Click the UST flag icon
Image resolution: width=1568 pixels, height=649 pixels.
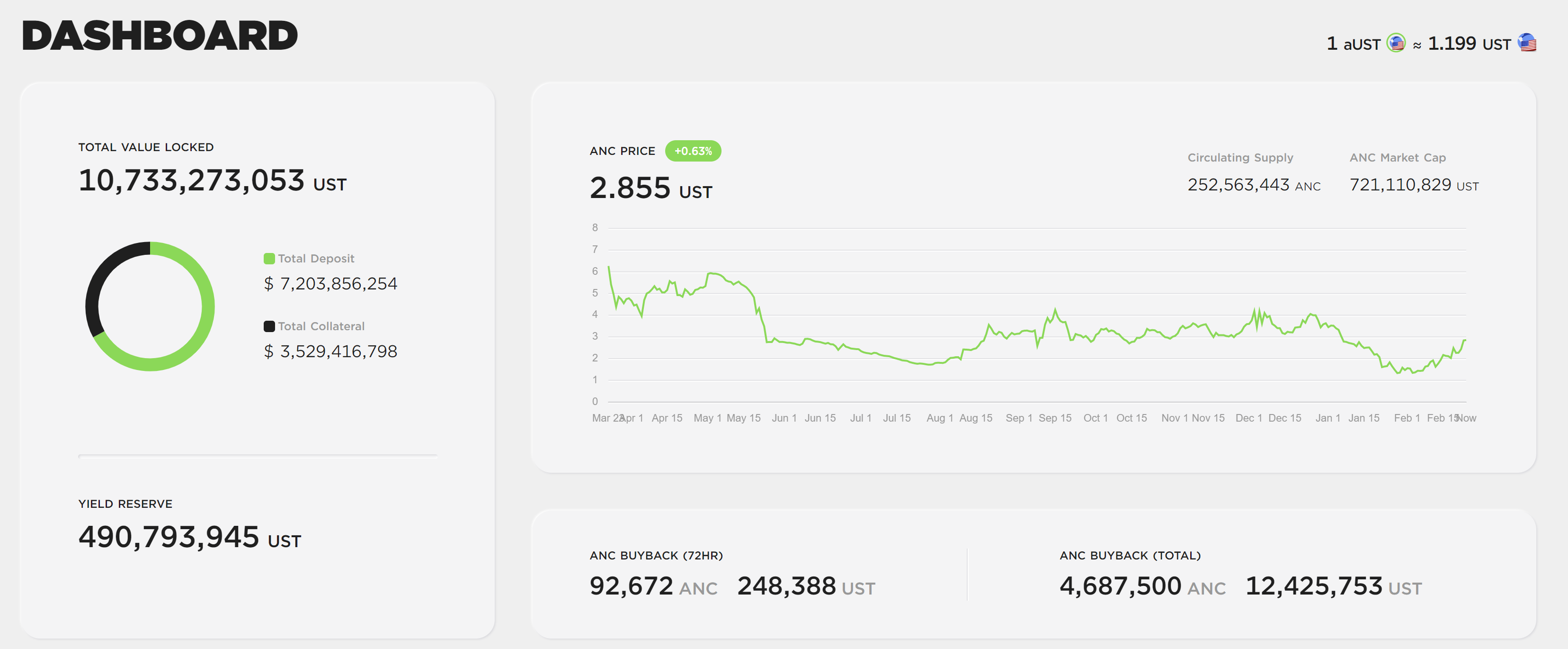coord(1527,43)
